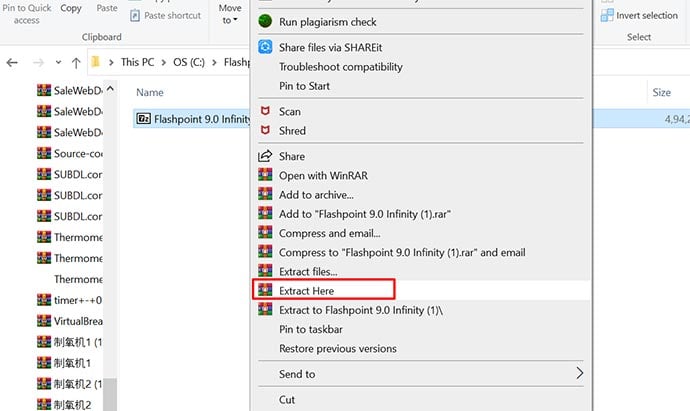The height and width of the screenshot is (411, 690).
Task: Click Run plagiarism check green icon
Action: [265, 21]
